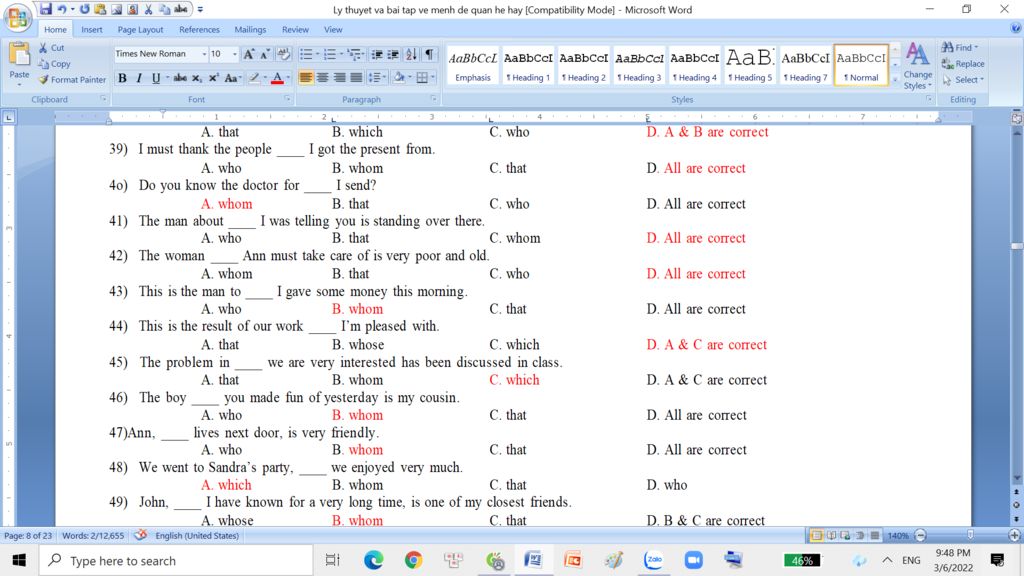
Task: Expand the Bullets list dropdown
Action: click(x=317, y=54)
